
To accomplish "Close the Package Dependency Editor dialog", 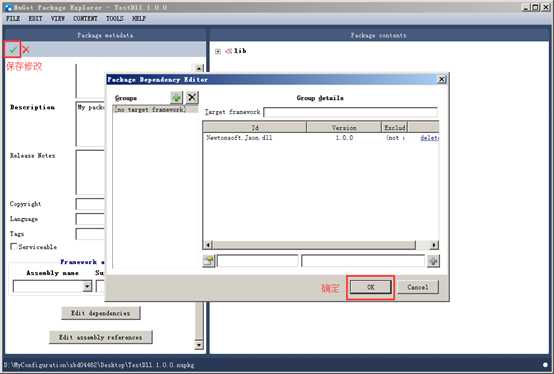I will (442, 79).
